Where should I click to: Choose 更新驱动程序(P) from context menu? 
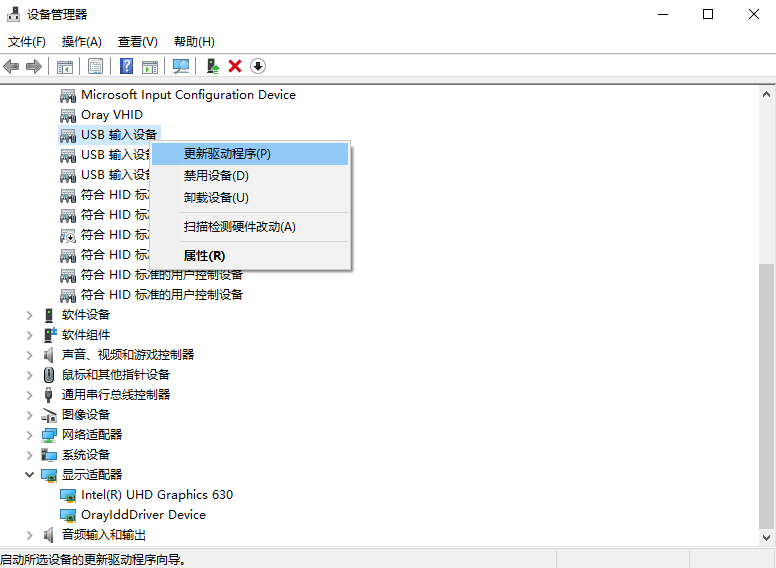(227, 154)
